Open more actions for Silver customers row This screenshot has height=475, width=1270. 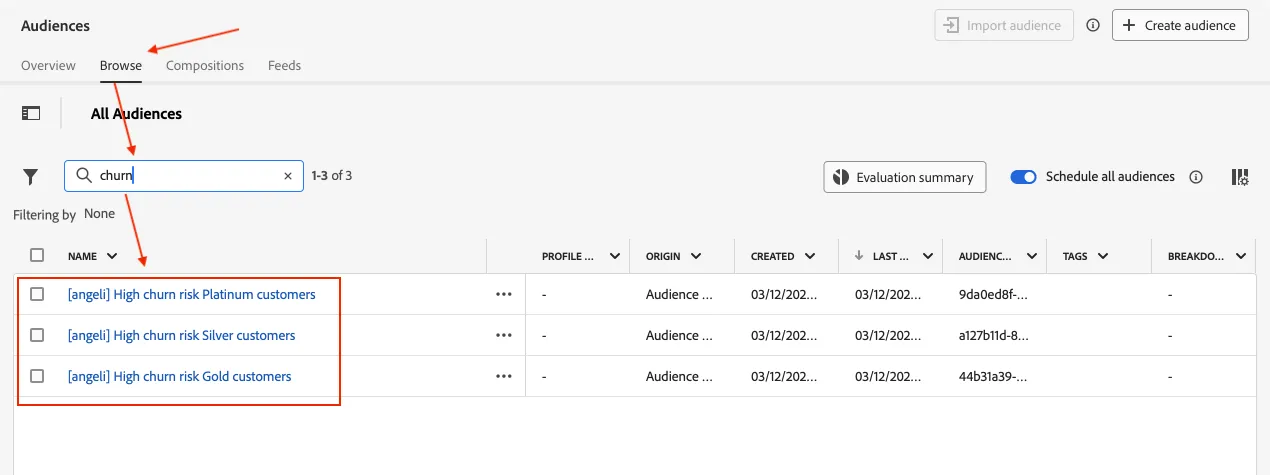[x=504, y=336]
